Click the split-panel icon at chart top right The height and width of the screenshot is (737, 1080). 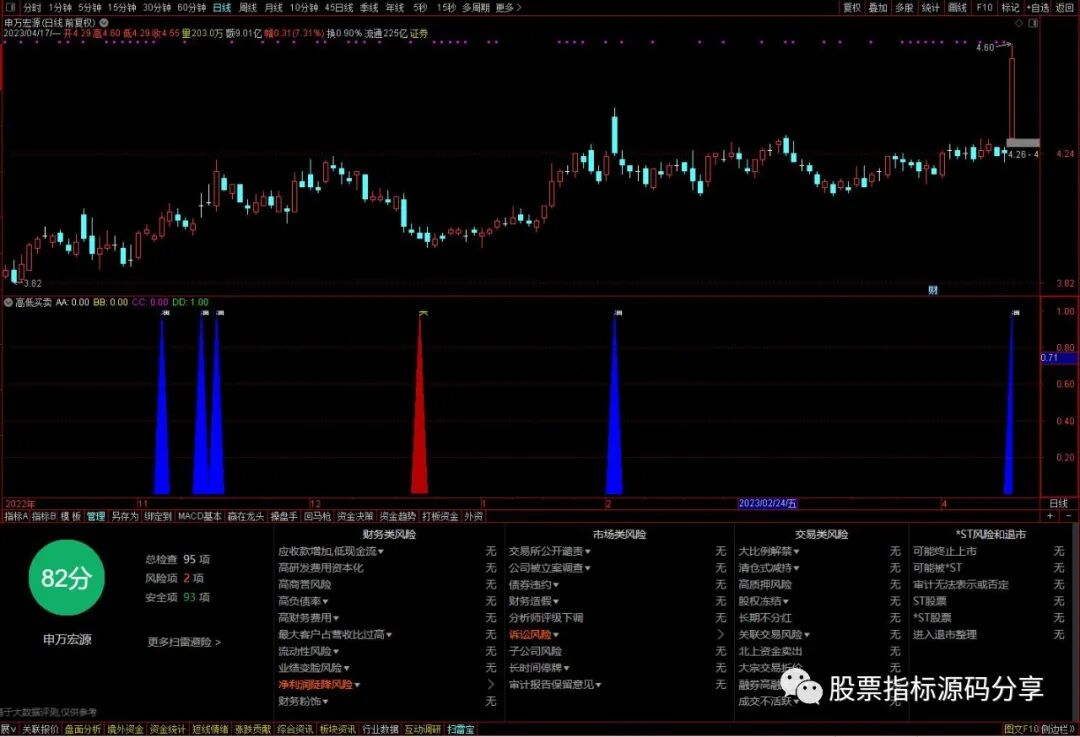point(1032,23)
